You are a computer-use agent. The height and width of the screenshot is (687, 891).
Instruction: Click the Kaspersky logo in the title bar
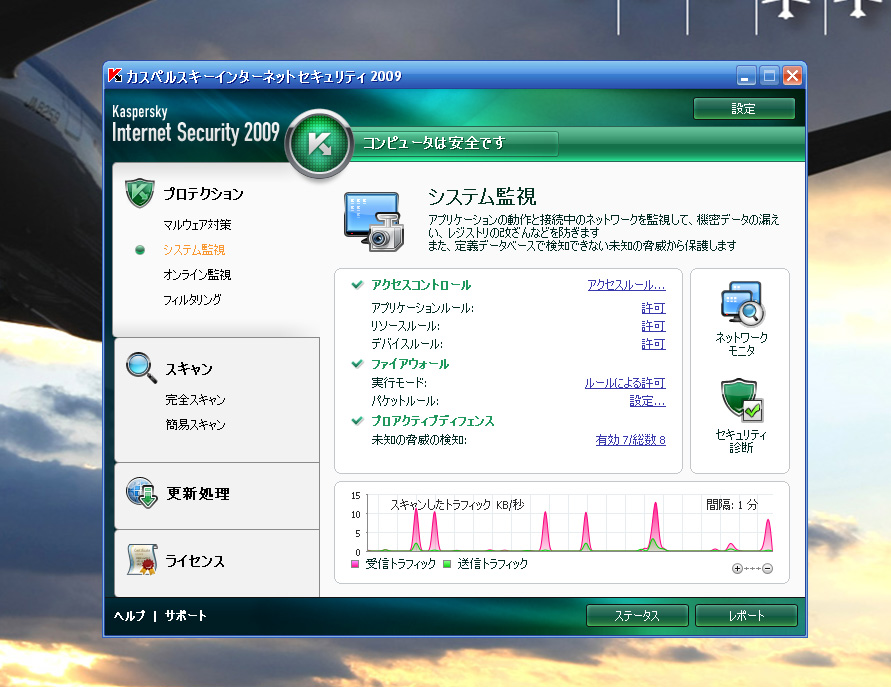[x=115, y=75]
